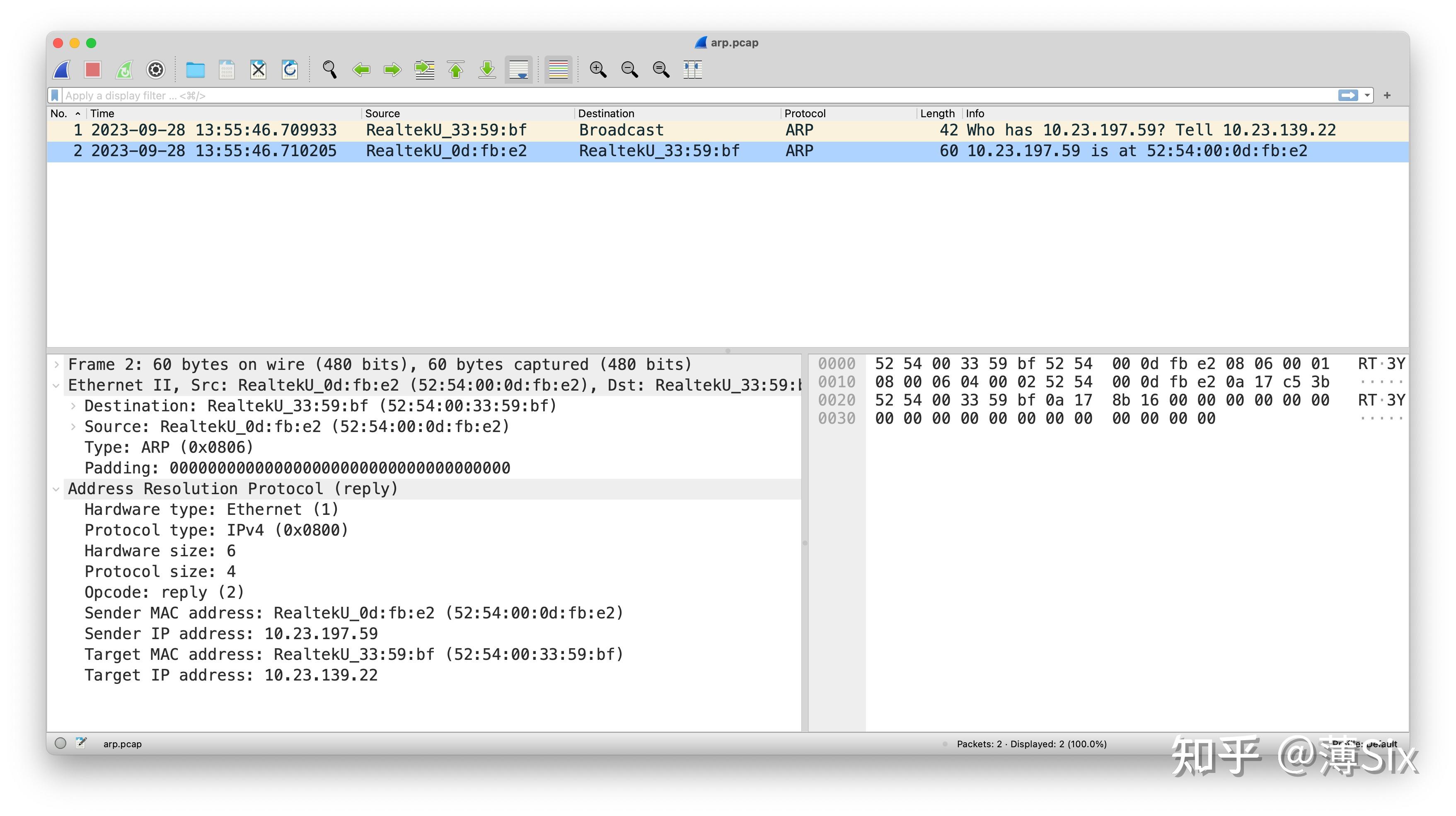The height and width of the screenshot is (816, 1456).
Task: Click the resize columns icon
Action: coord(692,70)
